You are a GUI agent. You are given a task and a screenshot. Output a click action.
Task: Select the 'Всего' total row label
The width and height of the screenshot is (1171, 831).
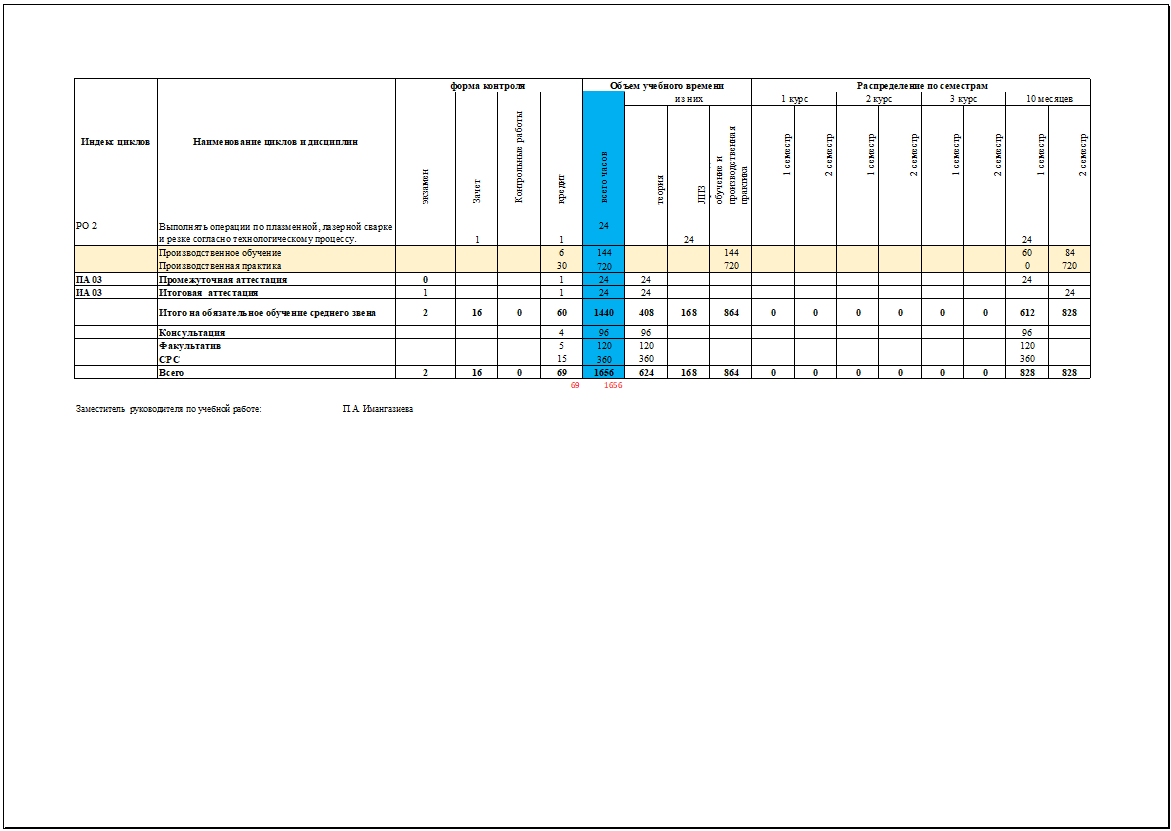(171, 372)
